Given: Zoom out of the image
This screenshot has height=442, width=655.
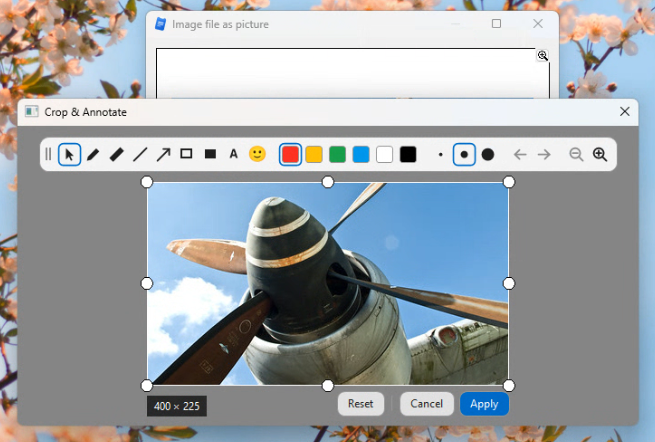Looking at the screenshot, I should pos(576,155).
